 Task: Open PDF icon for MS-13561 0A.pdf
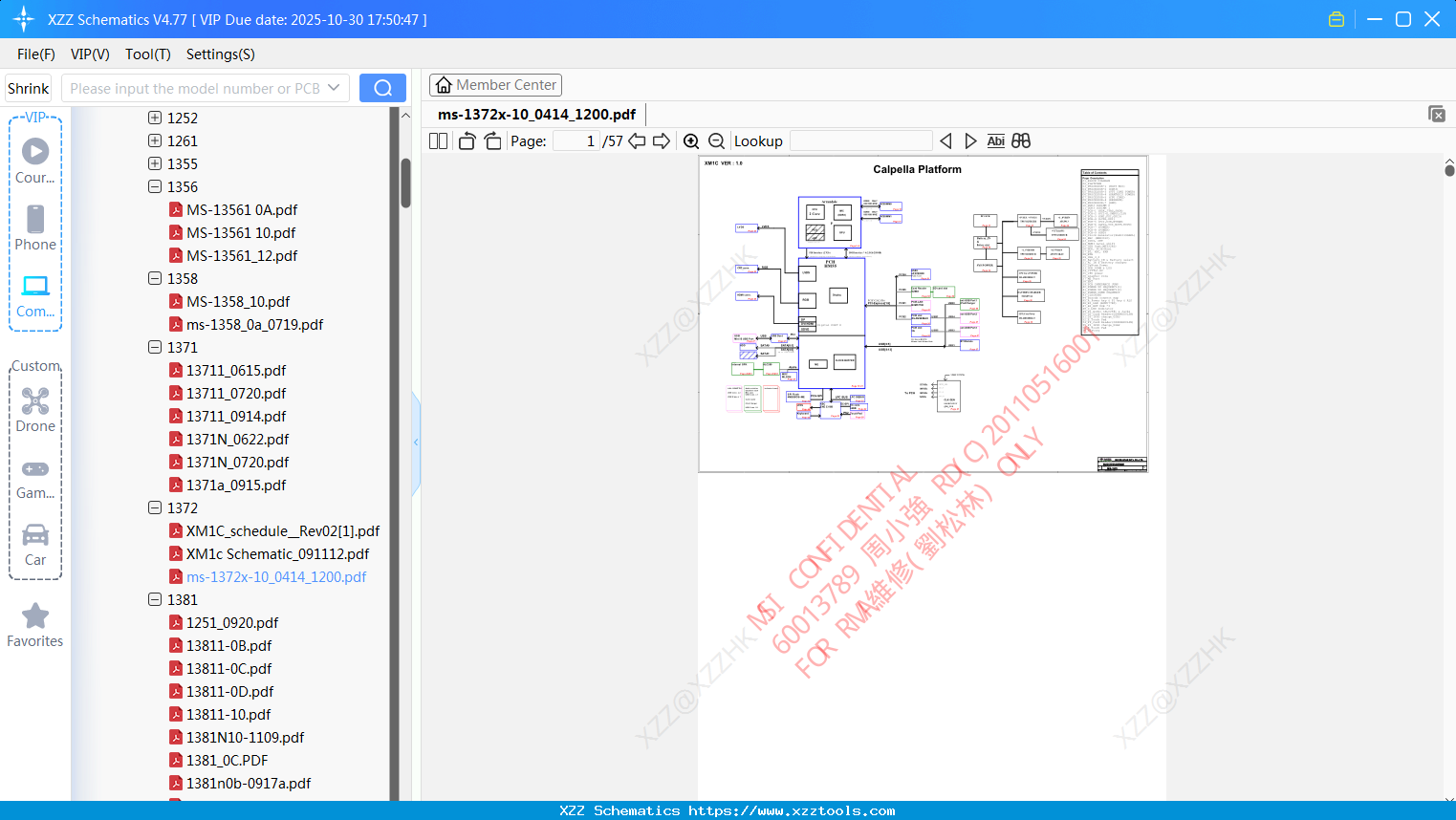click(176, 209)
